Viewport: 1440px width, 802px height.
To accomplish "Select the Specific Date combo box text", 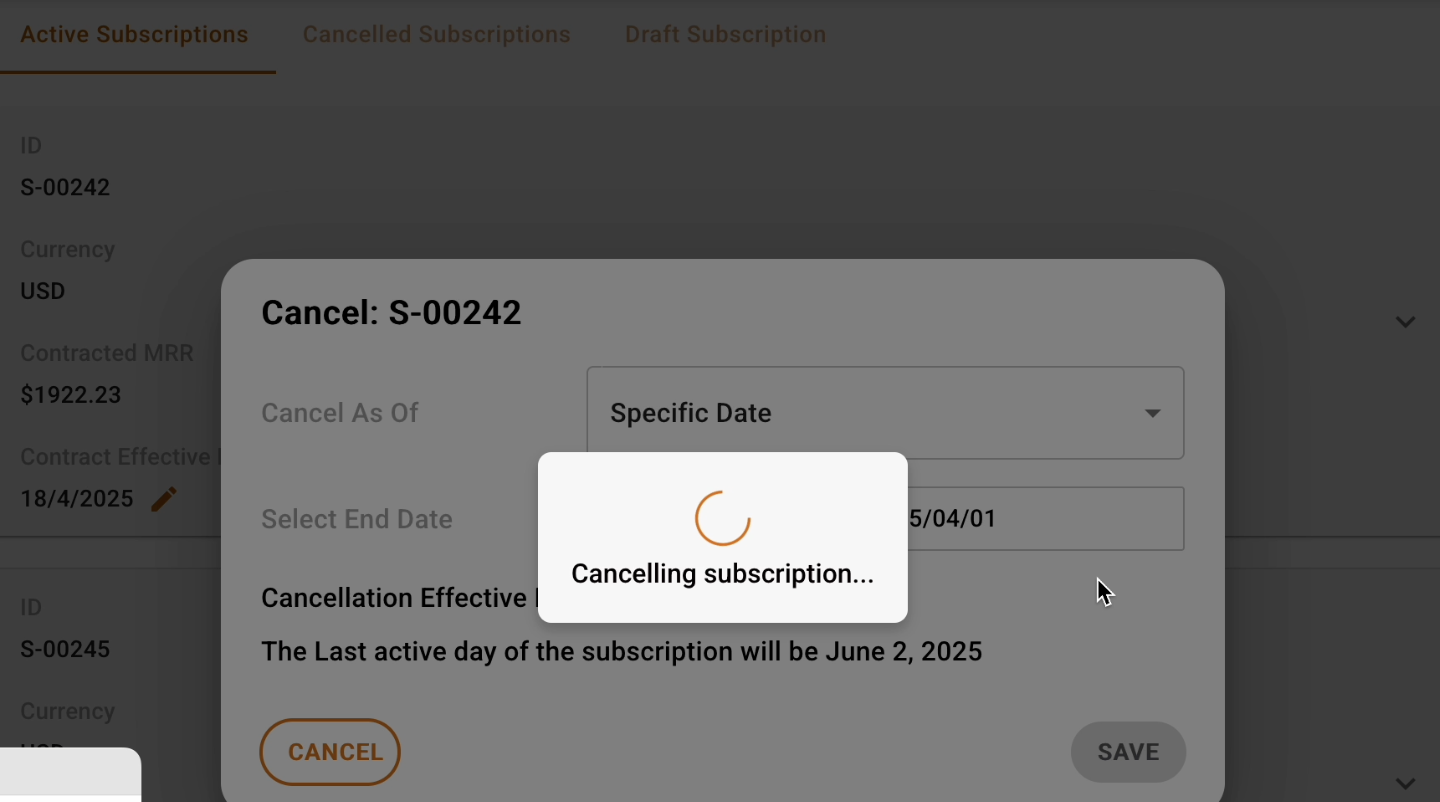I will pyautogui.click(x=691, y=413).
